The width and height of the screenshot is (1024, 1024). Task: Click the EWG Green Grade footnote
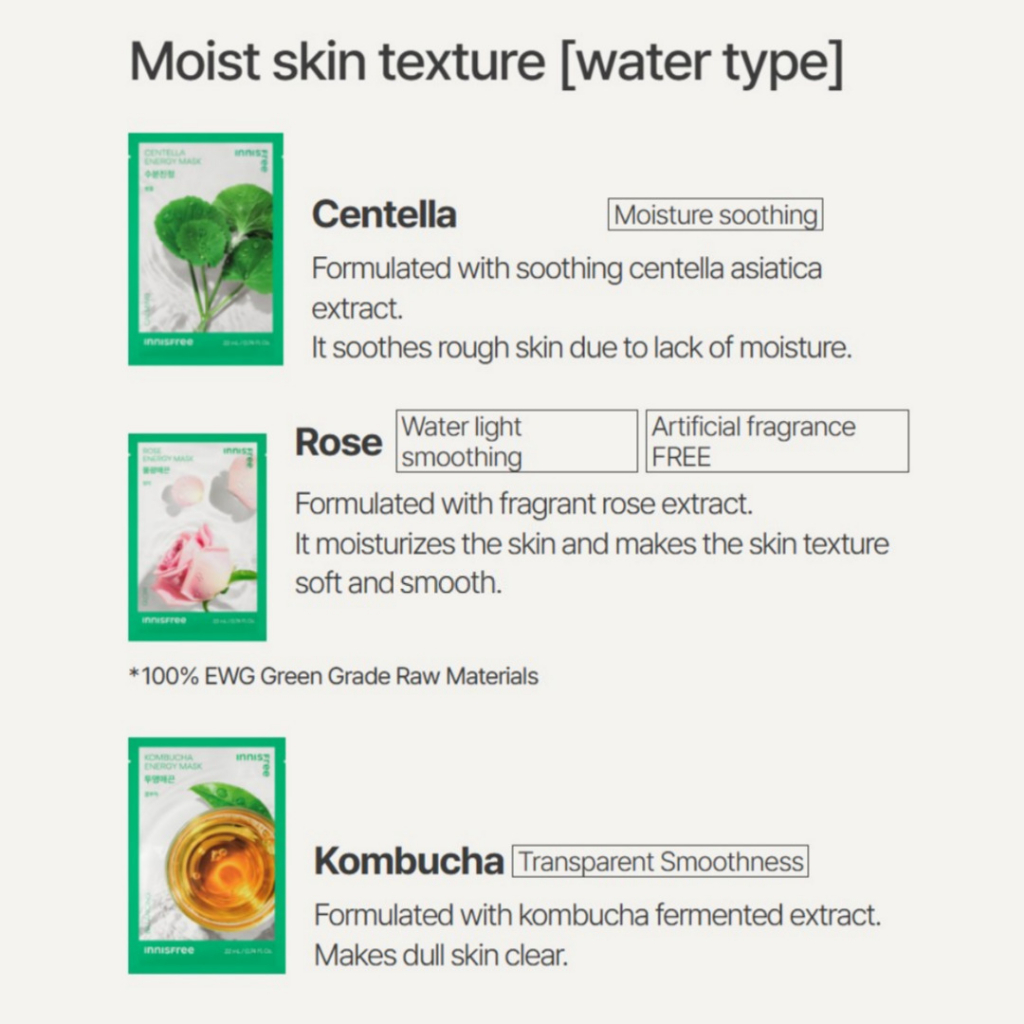click(334, 676)
